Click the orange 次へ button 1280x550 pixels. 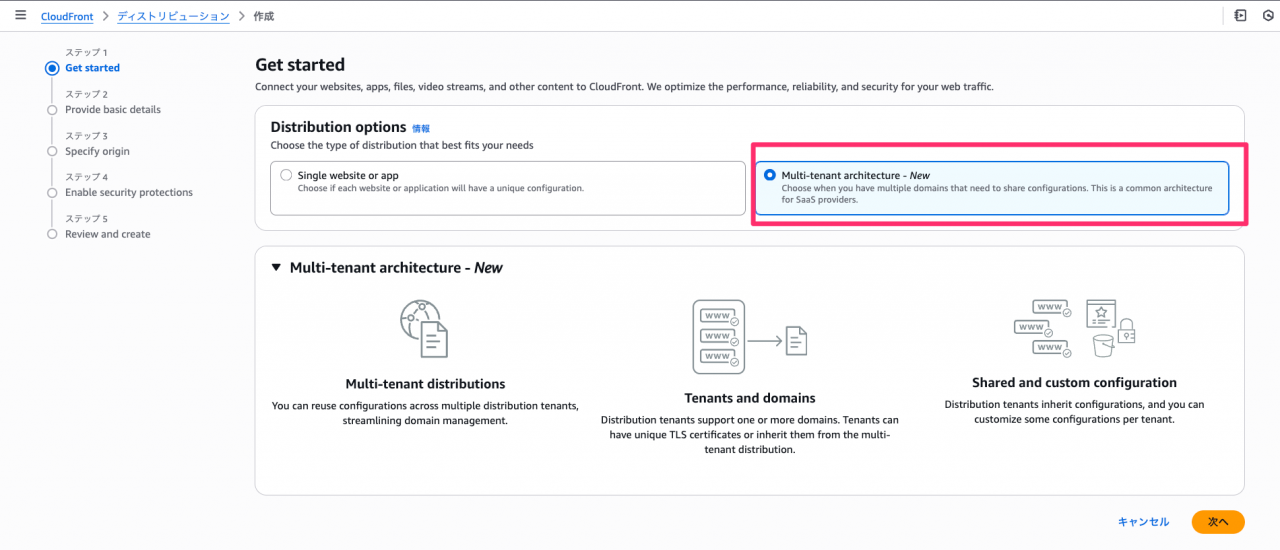[x=1217, y=522]
